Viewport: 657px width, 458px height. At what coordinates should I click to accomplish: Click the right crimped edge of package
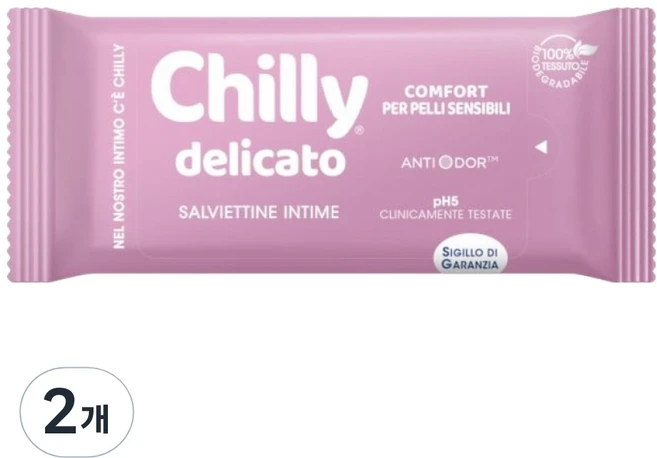(634, 147)
